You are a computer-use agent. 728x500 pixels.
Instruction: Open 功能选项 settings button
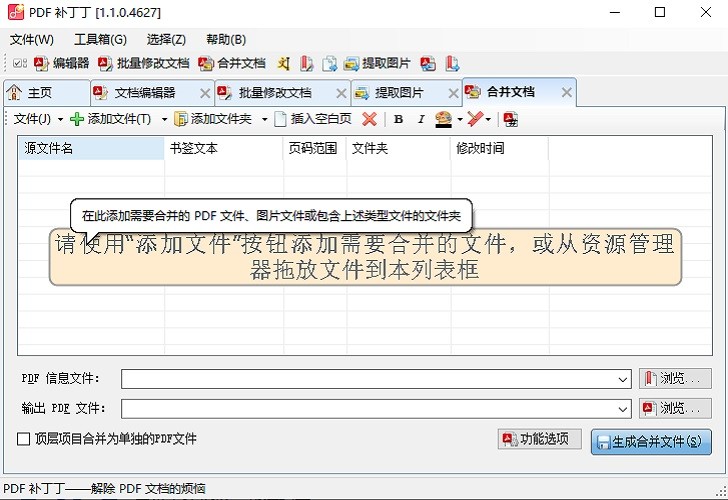tap(539, 439)
